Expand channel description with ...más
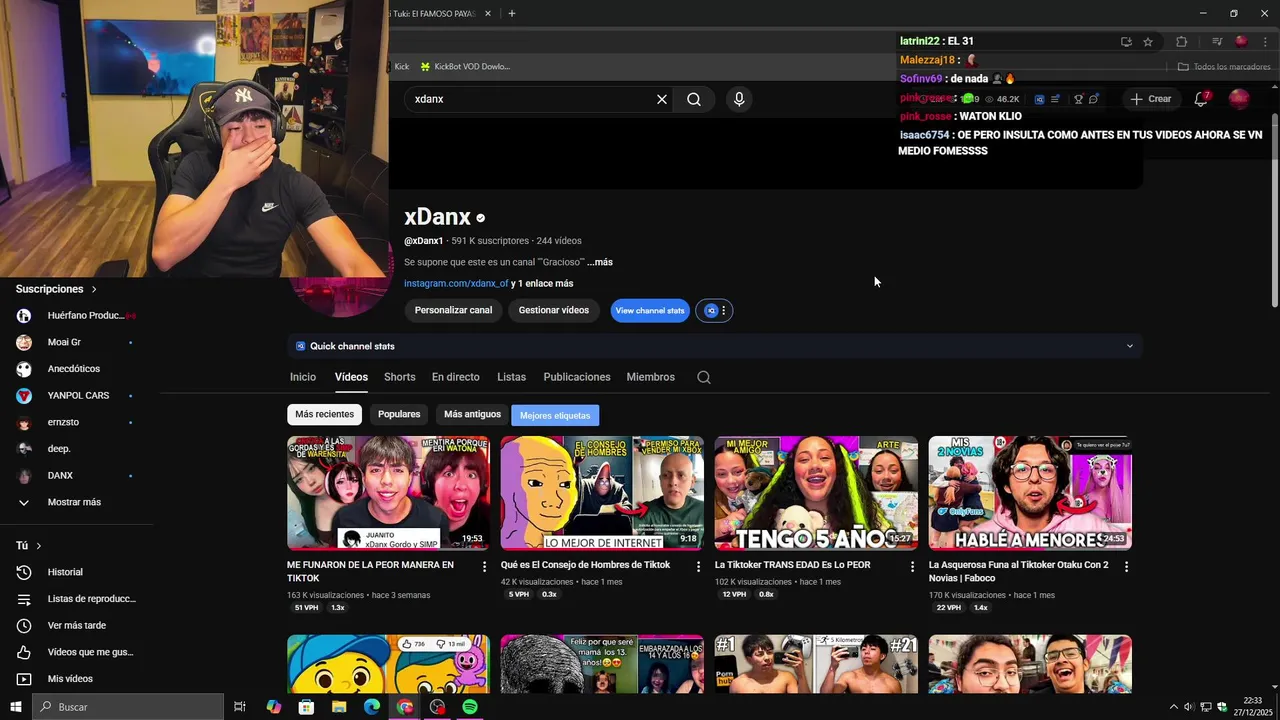The image size is (1280, 720). tap(600, 262)
